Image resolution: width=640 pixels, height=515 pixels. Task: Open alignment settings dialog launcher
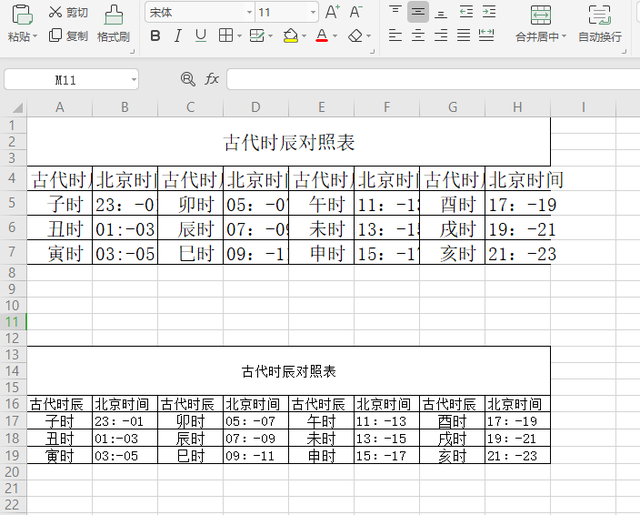[624, 51]
